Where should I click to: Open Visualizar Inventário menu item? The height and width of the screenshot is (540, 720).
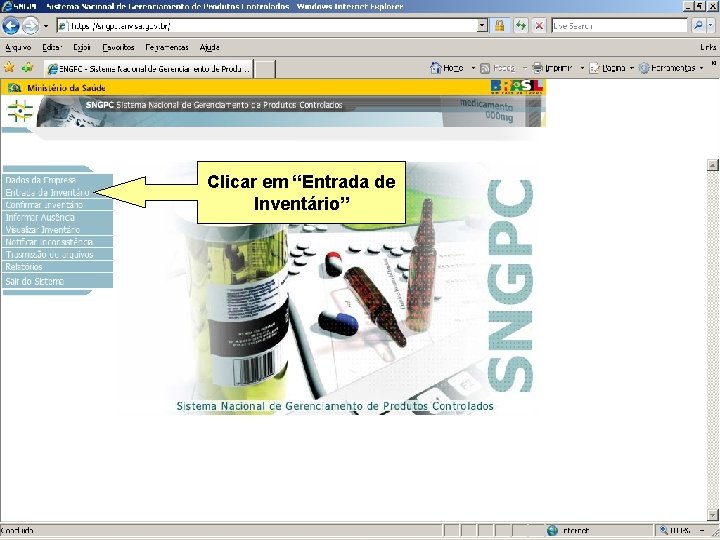[57, 230]
